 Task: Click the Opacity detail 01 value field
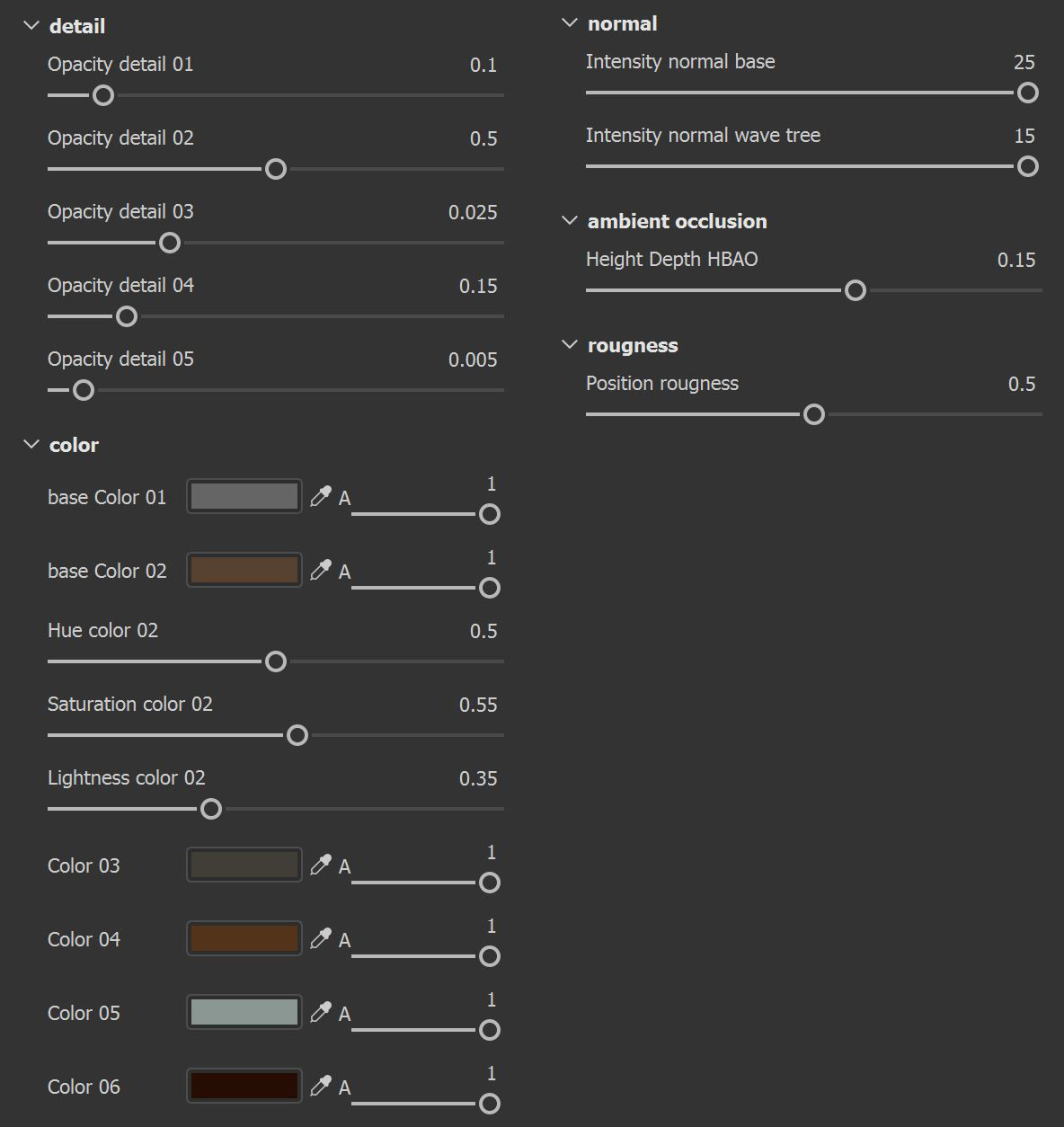point(483,65)
